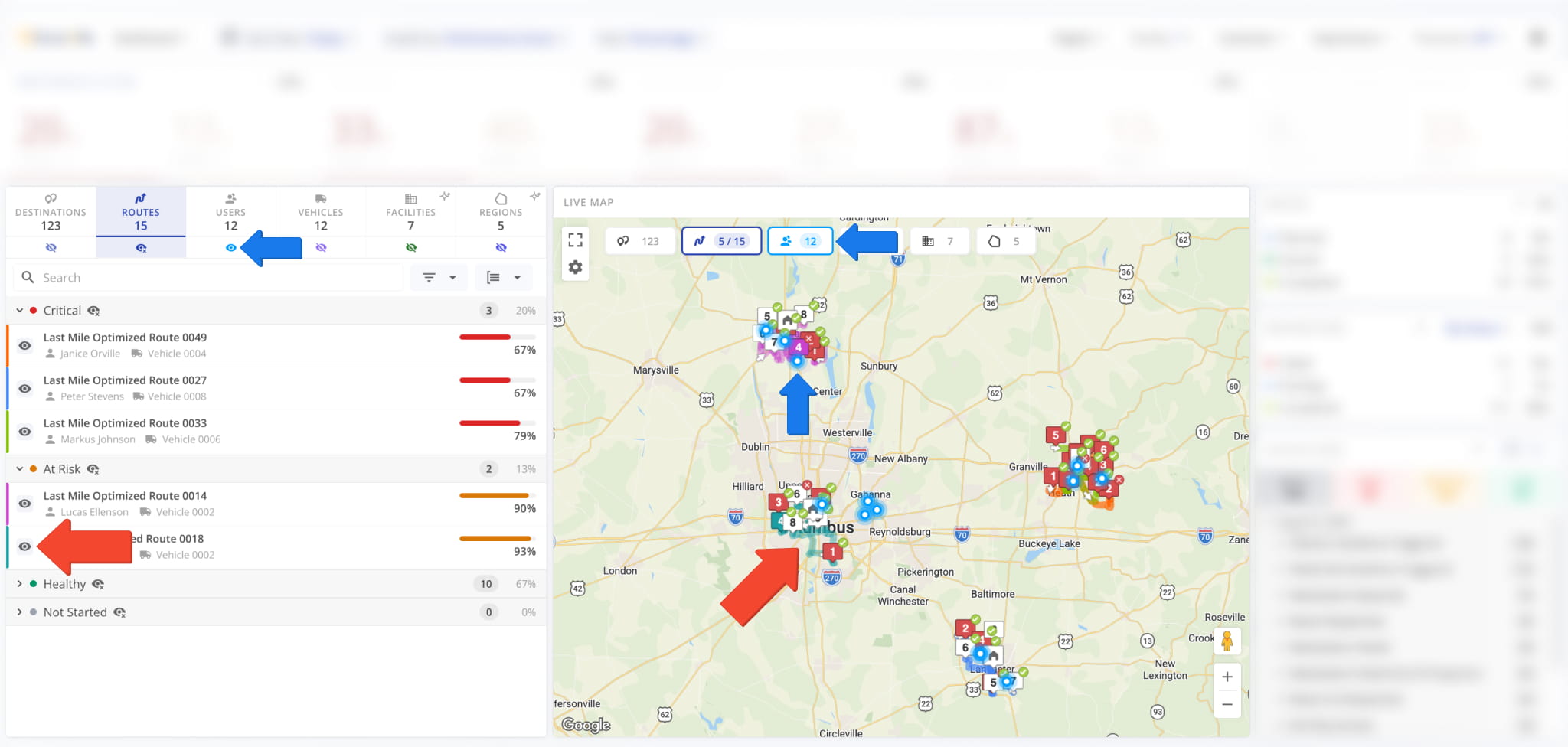Open the Destinations tab
1568x747 pixels.
[x=51, y=212]
